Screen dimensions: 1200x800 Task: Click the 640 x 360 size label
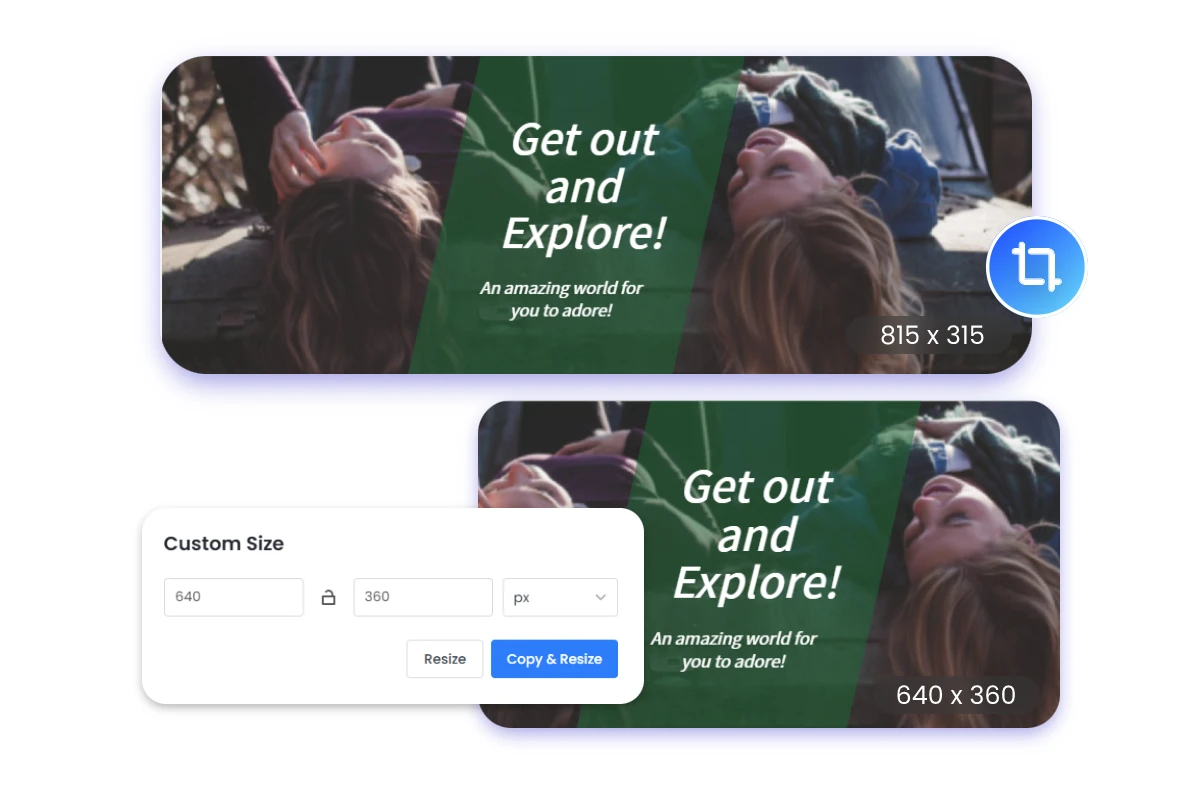955,694
